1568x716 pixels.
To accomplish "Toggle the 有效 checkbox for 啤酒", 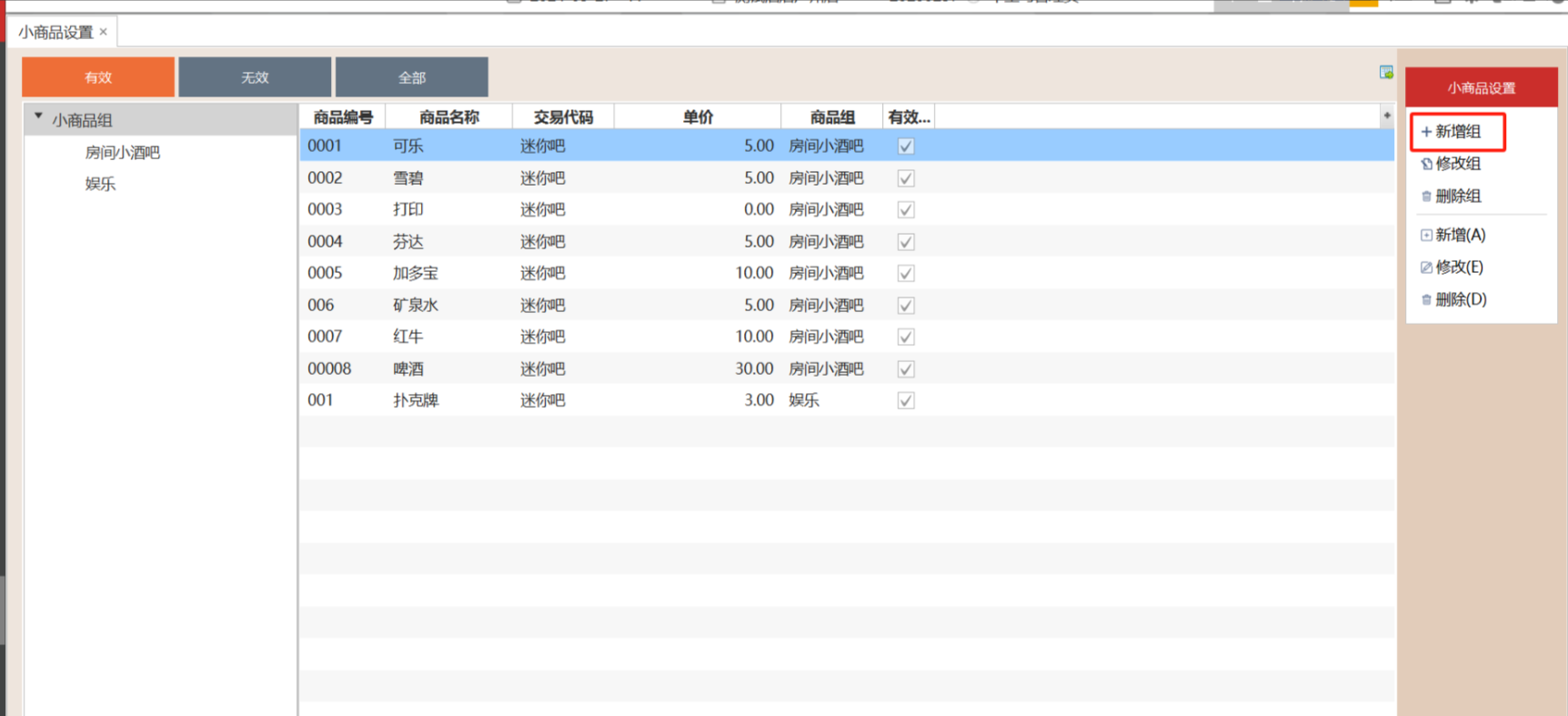I will [906, 369].
